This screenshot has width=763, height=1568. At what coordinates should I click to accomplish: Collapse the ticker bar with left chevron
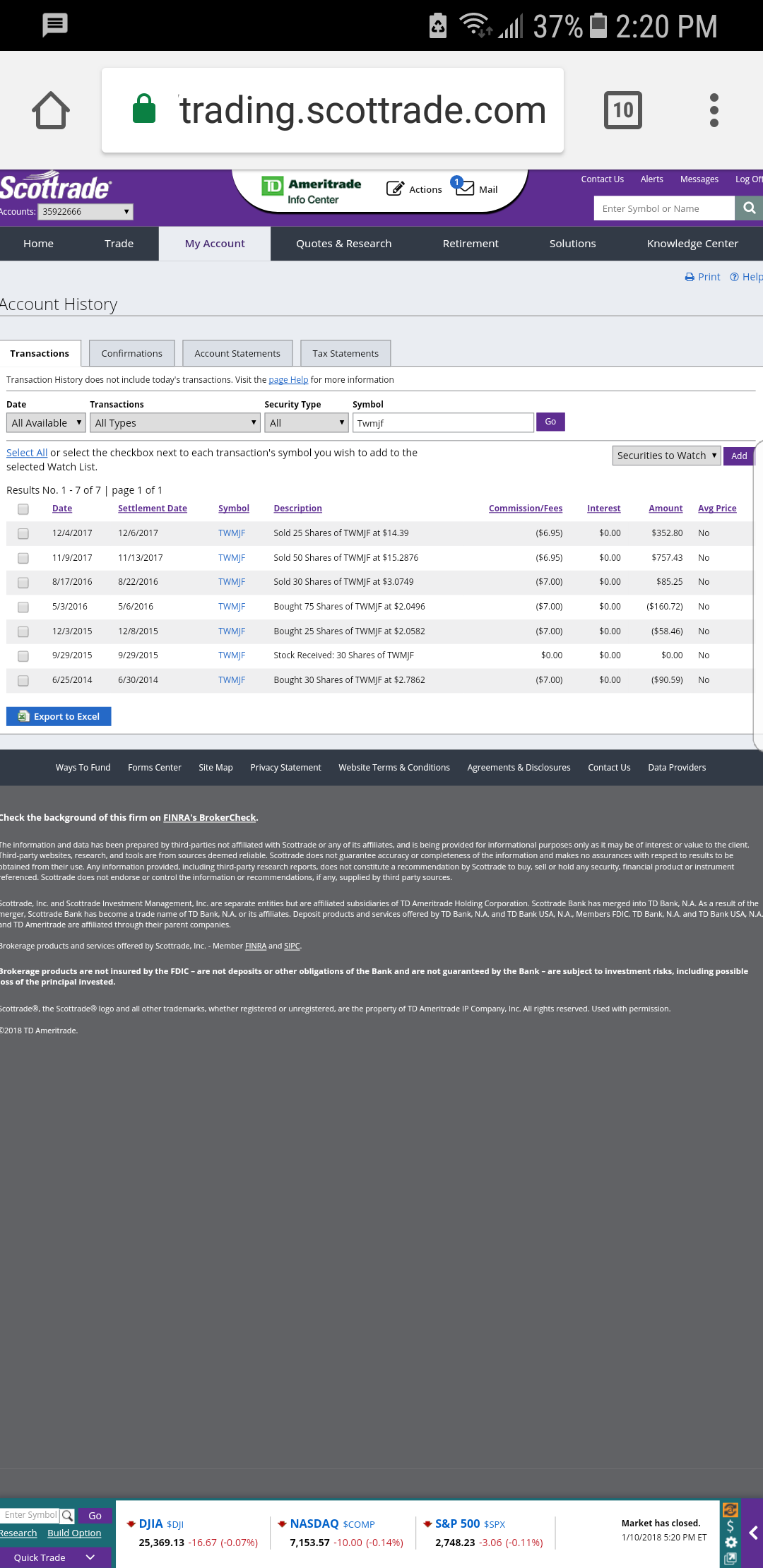tap(753, 1533)
